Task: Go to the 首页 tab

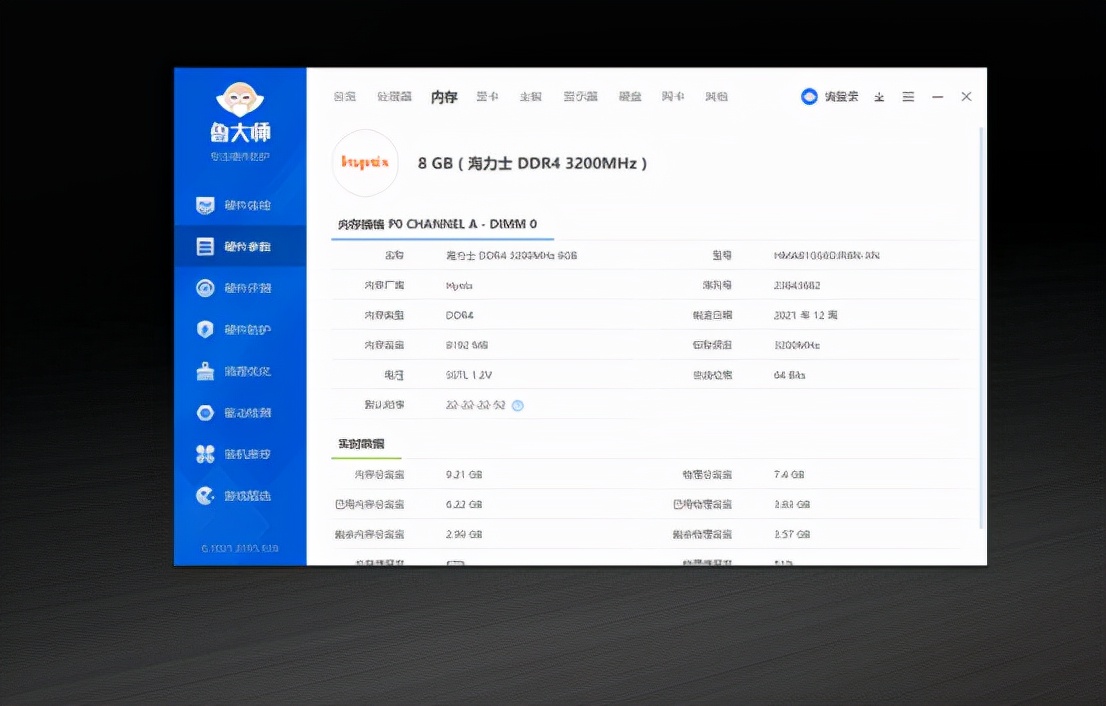Action: [345, 97]
